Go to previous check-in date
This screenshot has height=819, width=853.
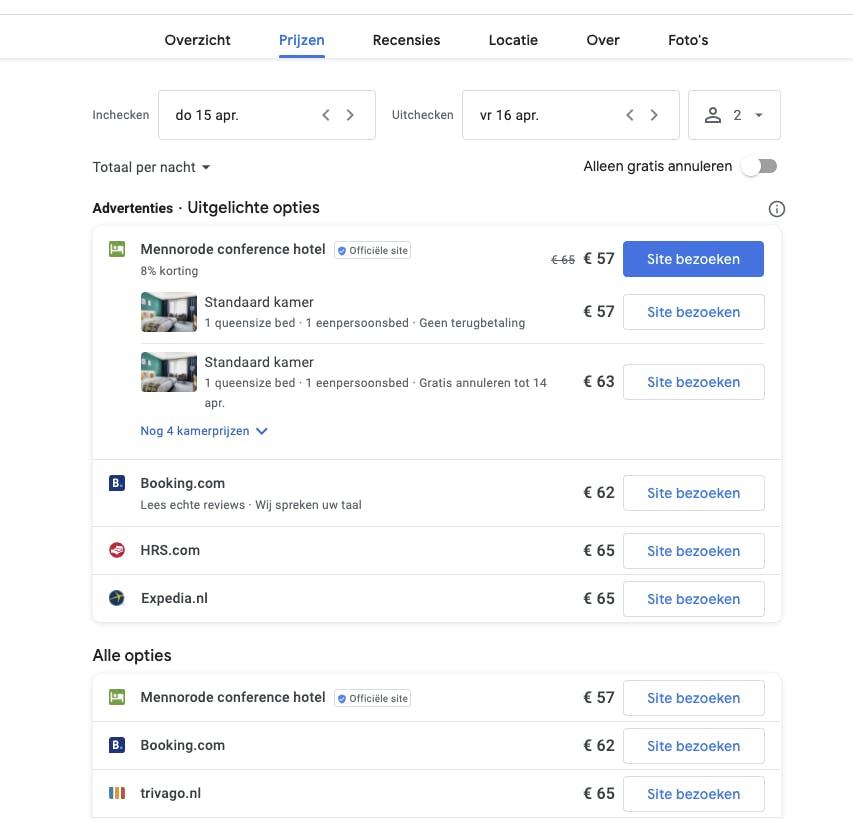tap(326, 115)
